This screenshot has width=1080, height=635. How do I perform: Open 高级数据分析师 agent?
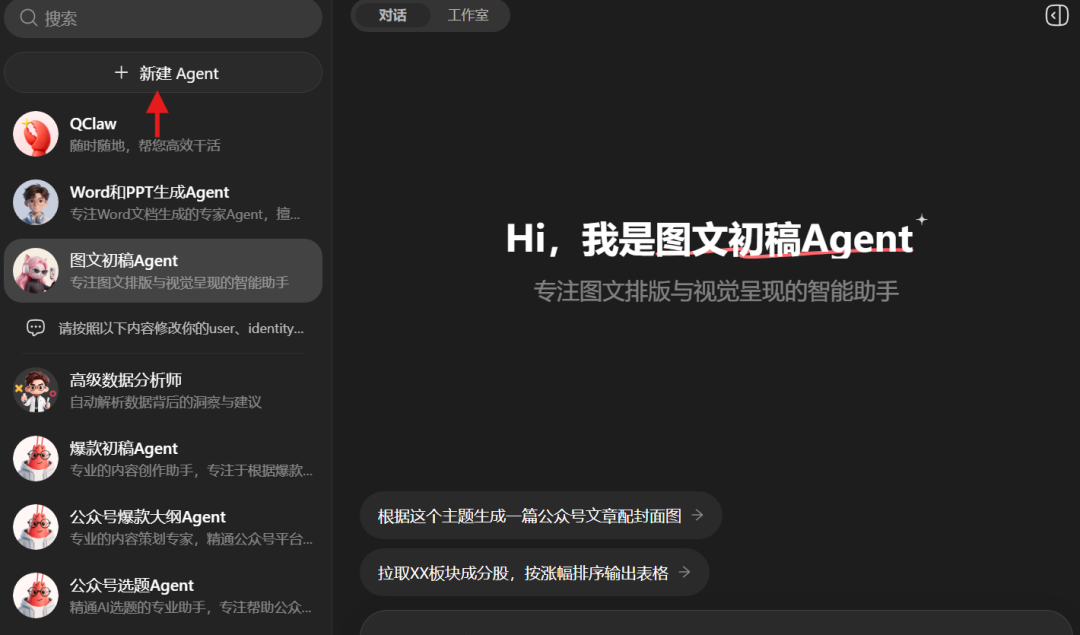click(163, 391)
